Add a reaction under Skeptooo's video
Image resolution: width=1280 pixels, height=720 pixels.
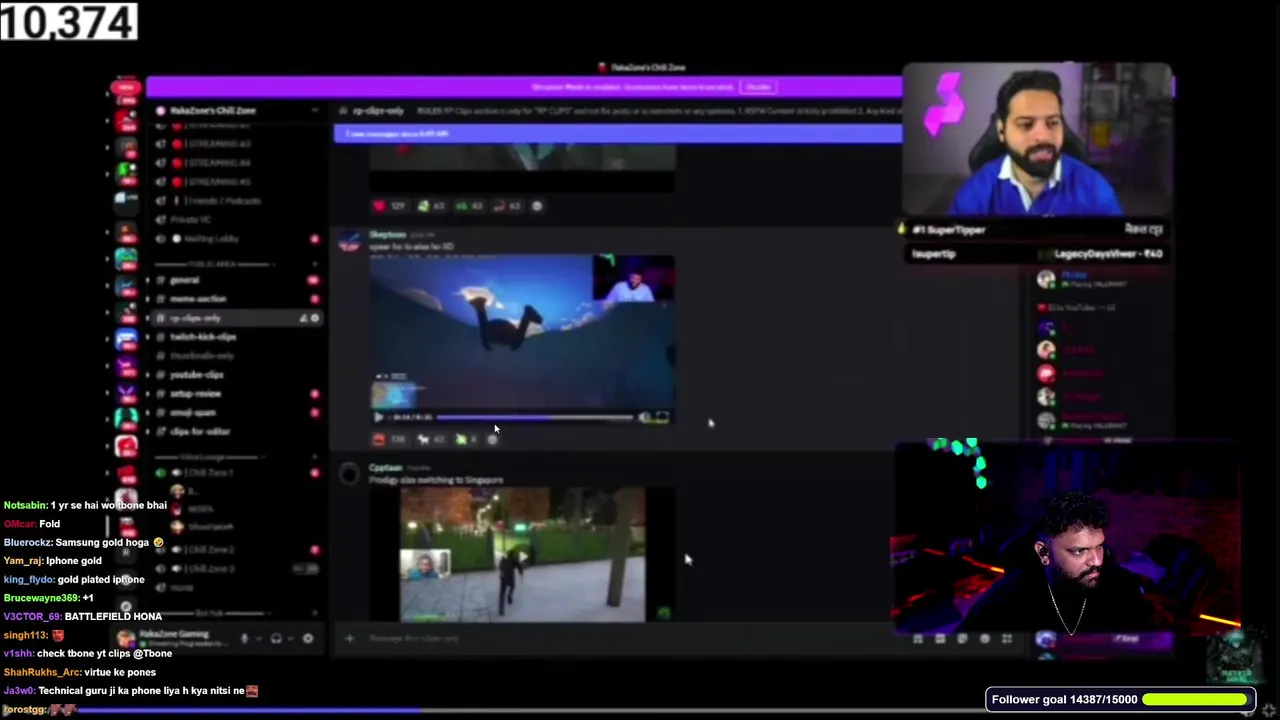[x=492, y=439]
